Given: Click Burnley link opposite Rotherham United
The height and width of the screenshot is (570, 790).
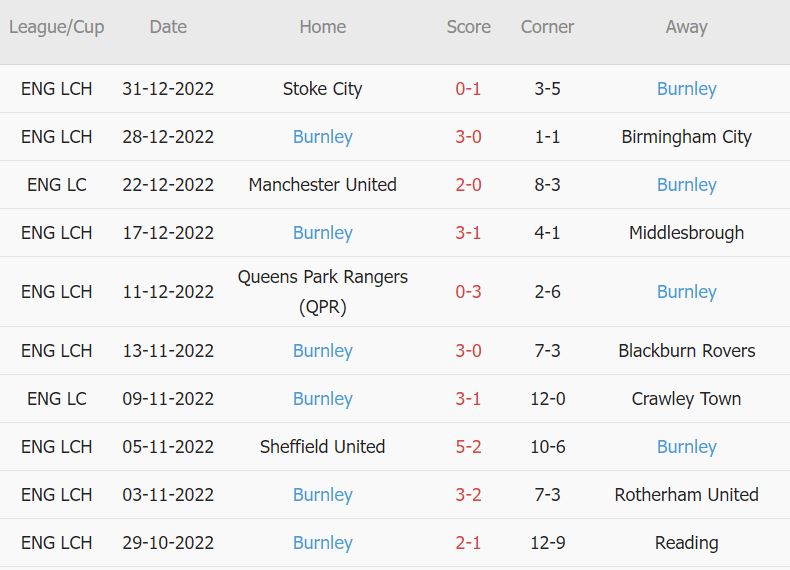Looking at the screenshot, I should (x=322, y=495).
